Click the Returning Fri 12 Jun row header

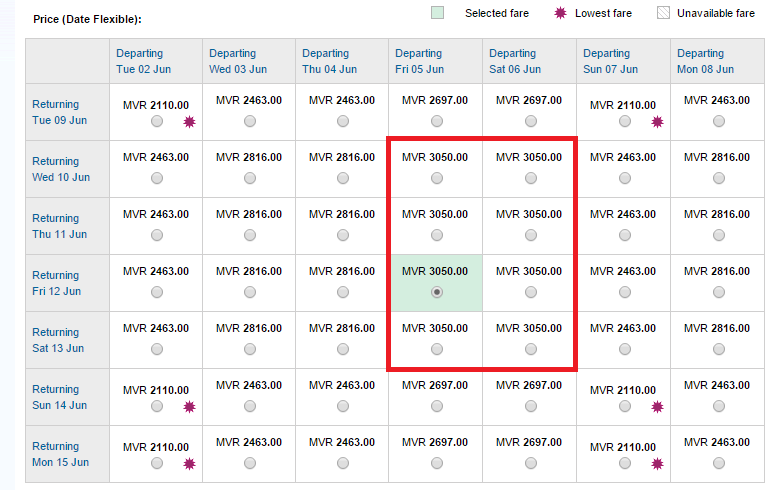pyautogui.click(x=56, y=283)
